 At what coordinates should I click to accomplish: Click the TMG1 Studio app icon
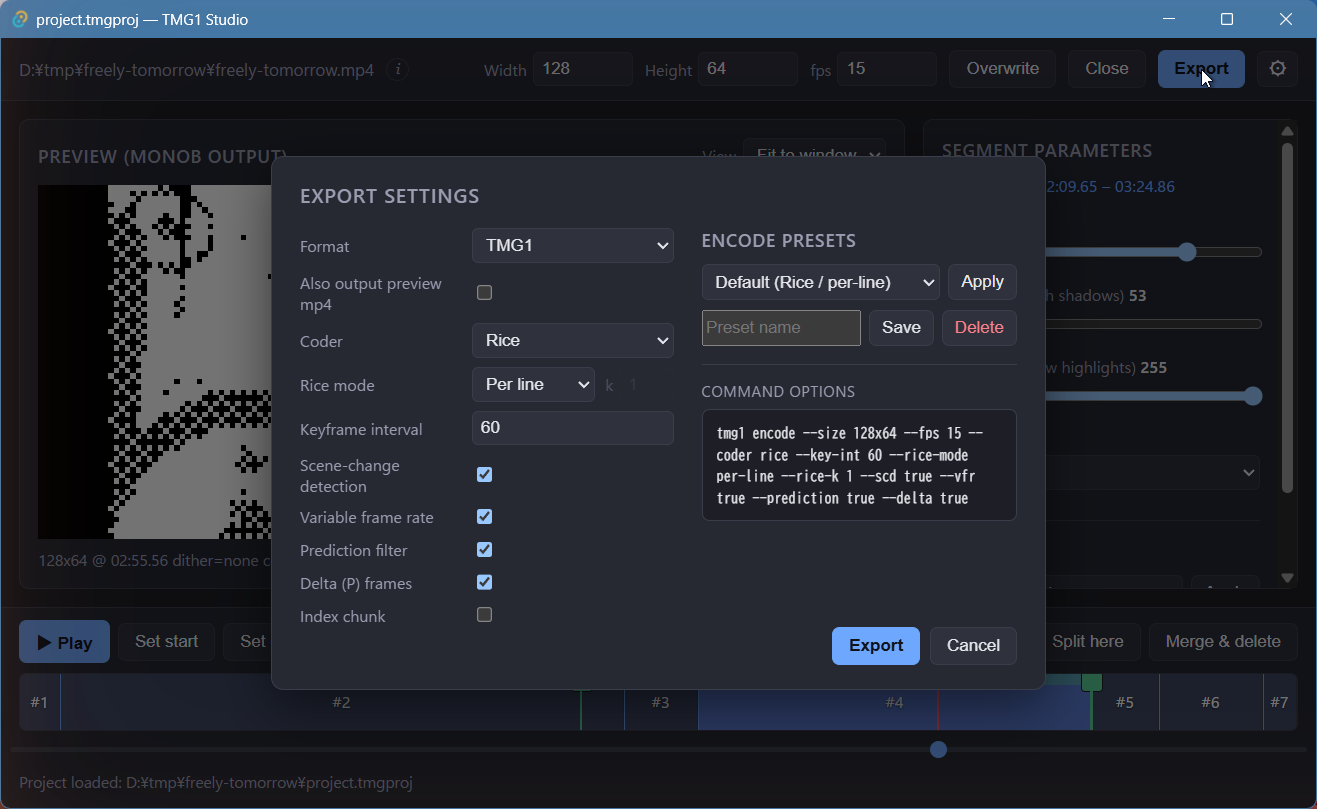tap(19, 19)
